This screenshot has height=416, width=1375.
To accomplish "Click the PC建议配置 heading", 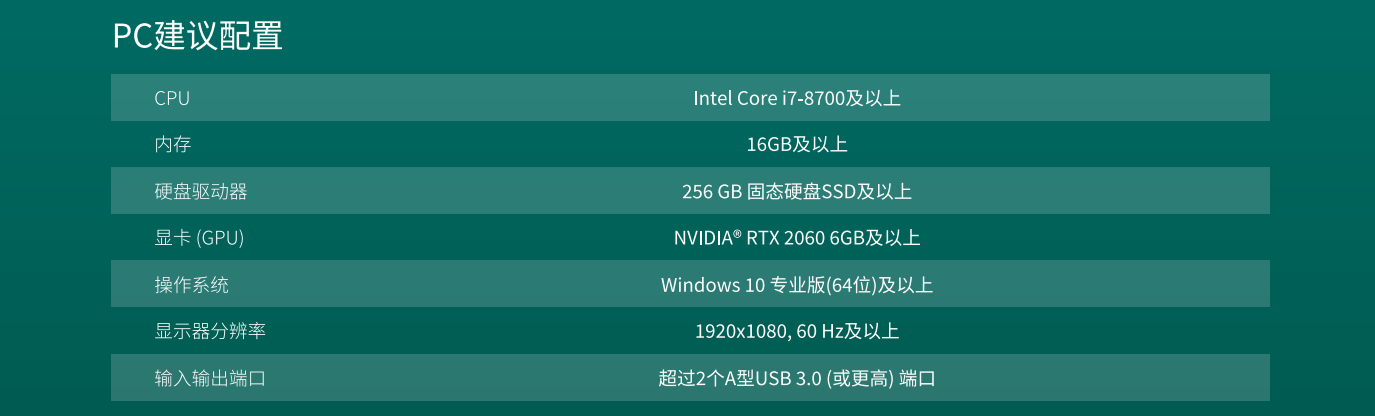I will [197, 35].
